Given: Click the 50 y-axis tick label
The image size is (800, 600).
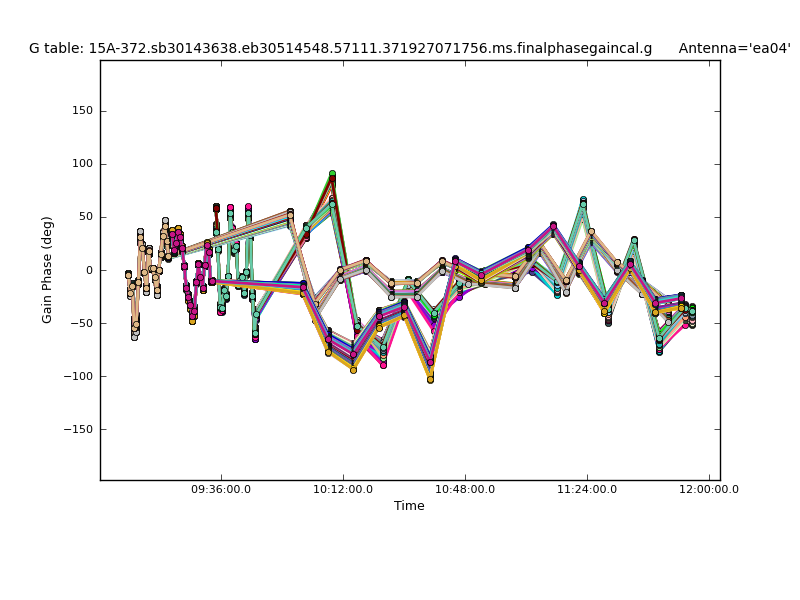Looking at the screenshot, I should click(x=84, y=217).
